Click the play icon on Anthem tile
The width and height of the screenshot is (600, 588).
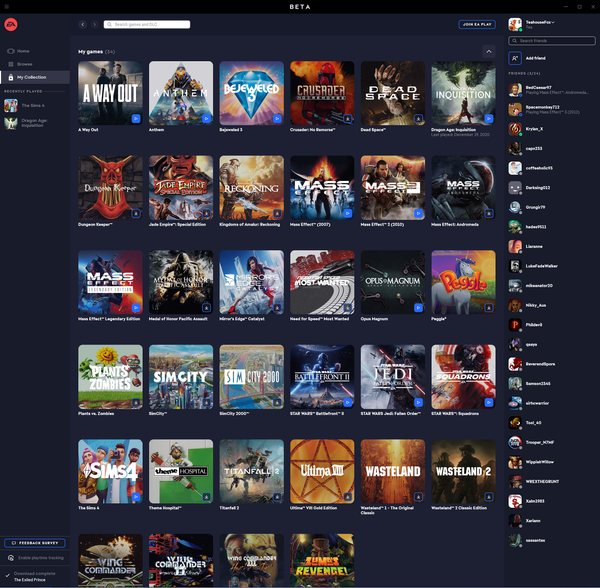pos(206,119)
